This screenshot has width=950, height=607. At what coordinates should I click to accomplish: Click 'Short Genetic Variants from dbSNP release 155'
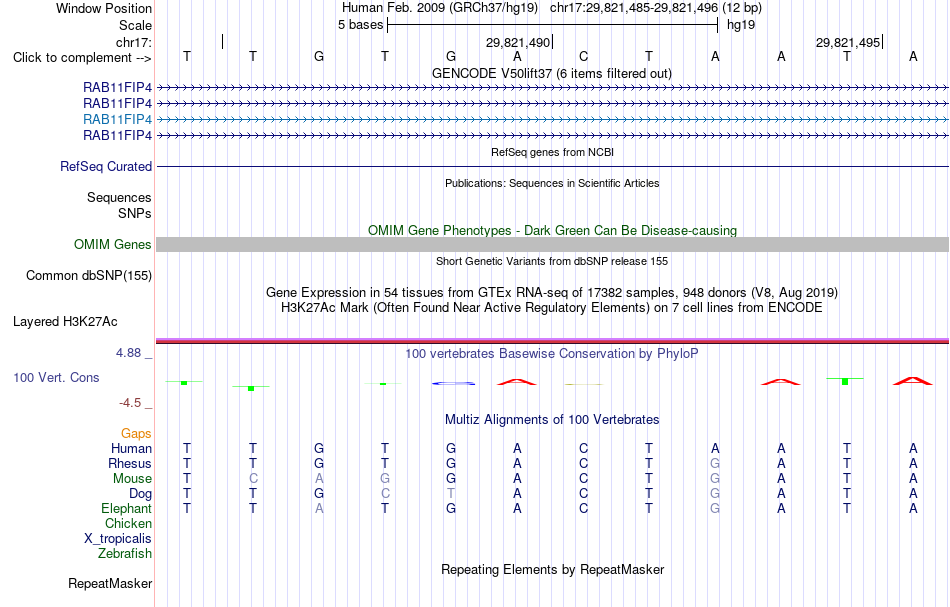click(x=552, y=261)
